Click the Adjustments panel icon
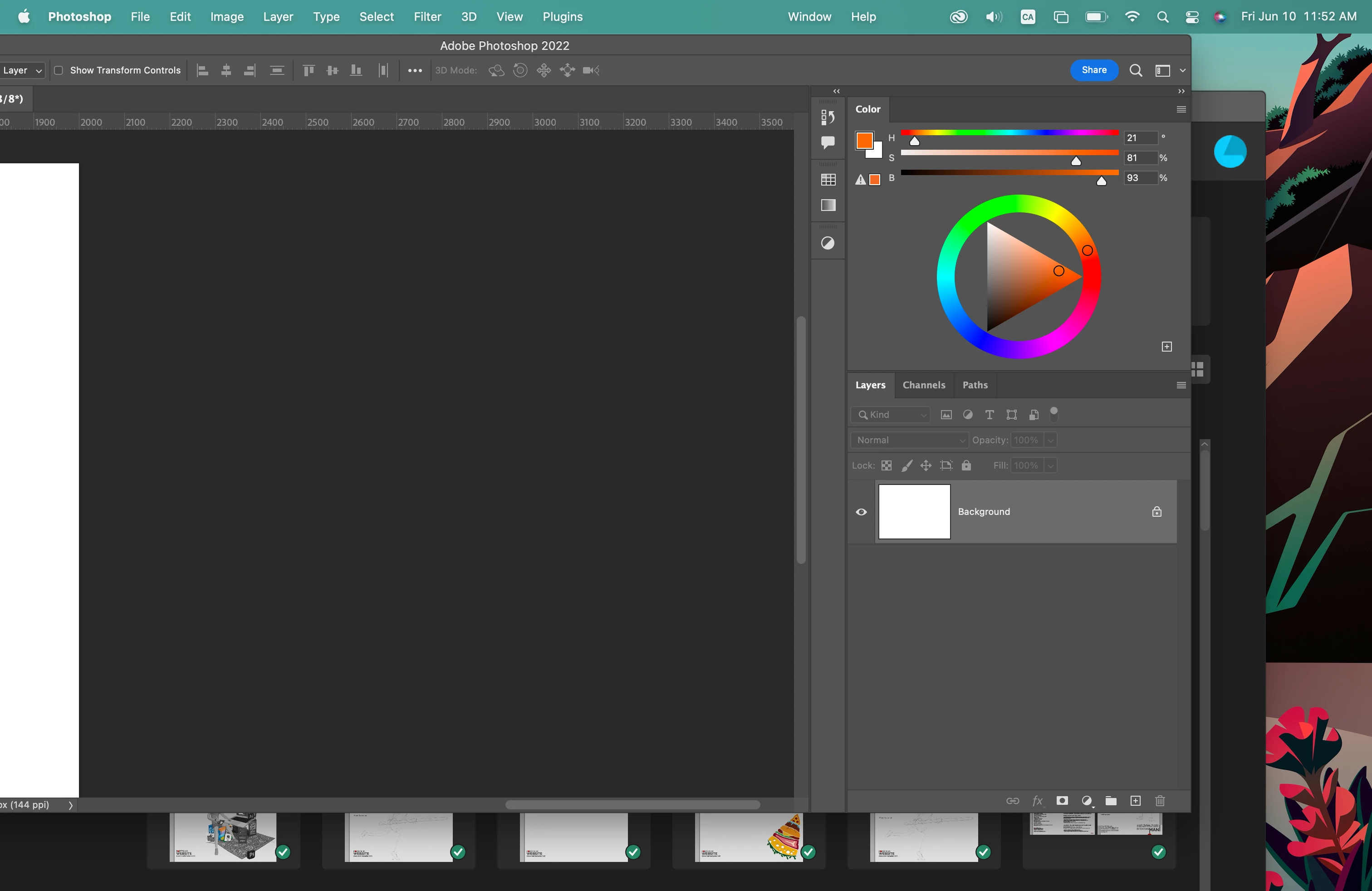 pyautogui.click(x=828, y=243)
